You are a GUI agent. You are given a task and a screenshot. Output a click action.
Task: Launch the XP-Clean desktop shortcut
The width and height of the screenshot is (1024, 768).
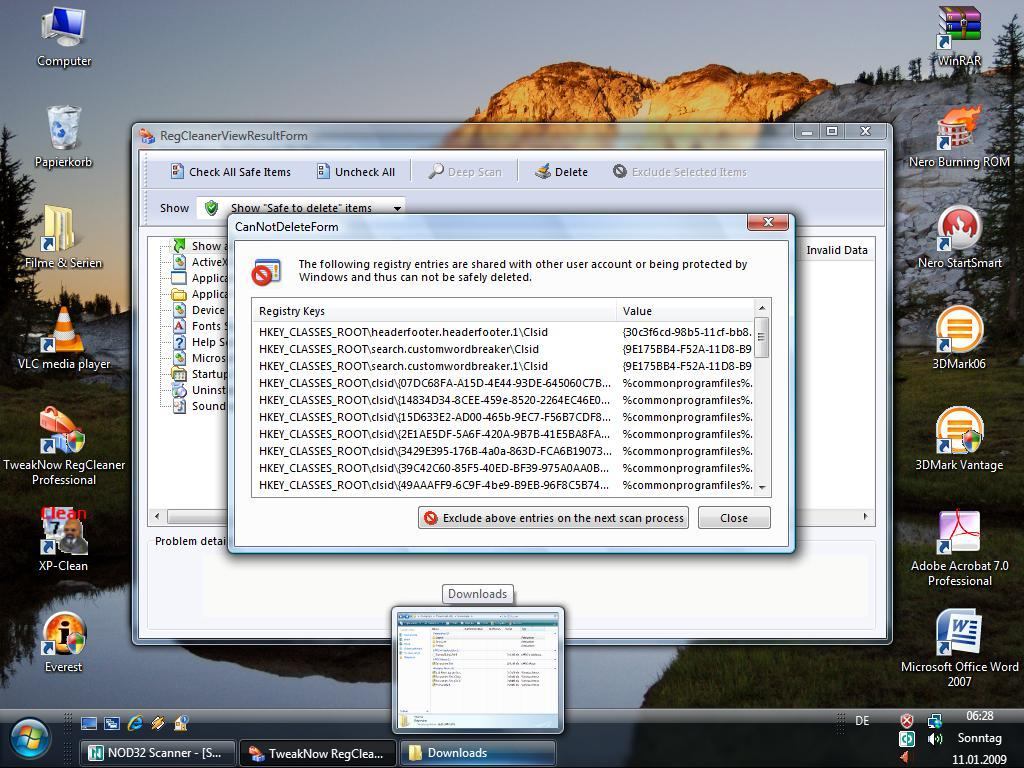coord(63,539)
